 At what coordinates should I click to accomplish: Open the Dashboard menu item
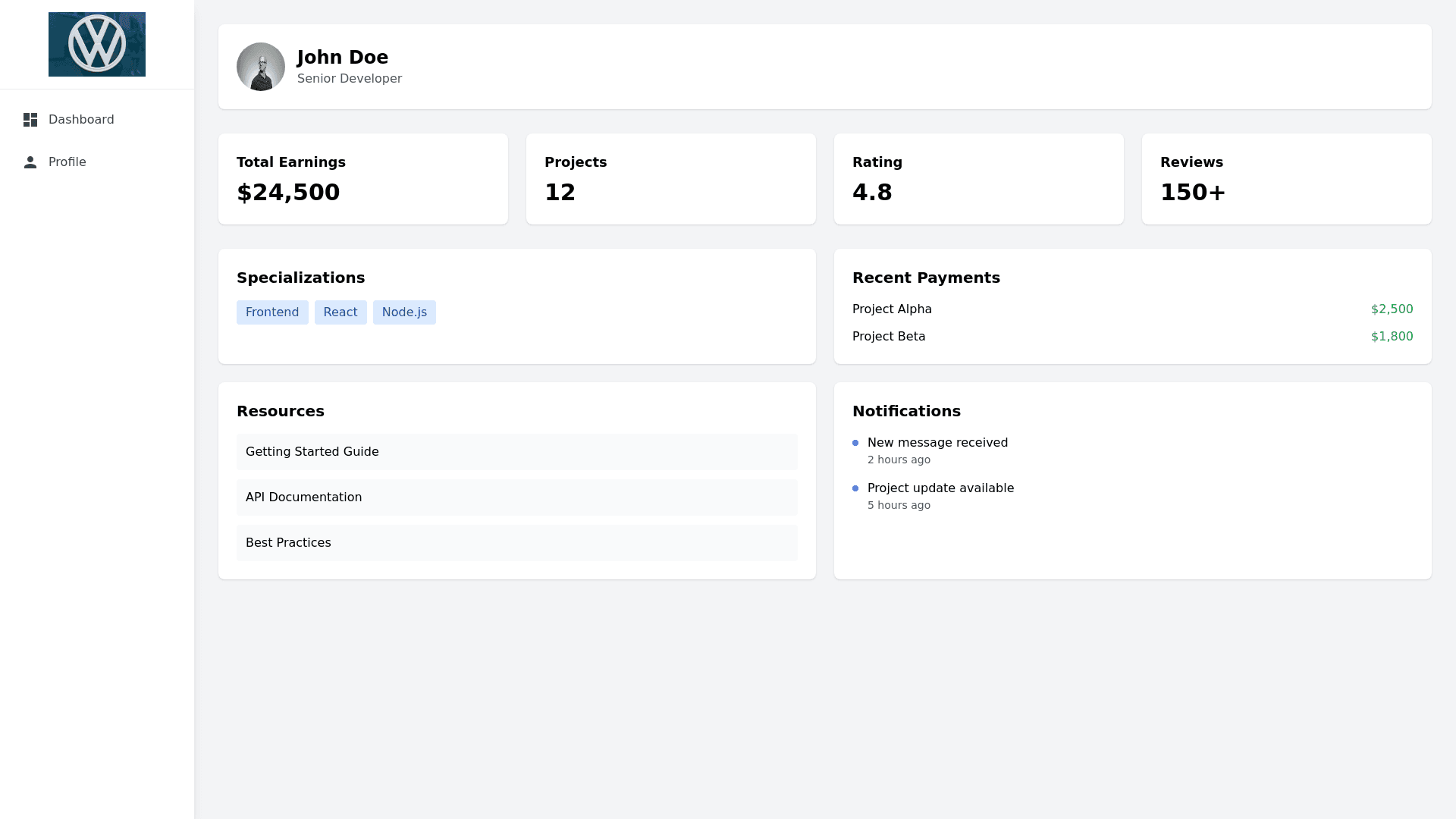click(81, 120)
